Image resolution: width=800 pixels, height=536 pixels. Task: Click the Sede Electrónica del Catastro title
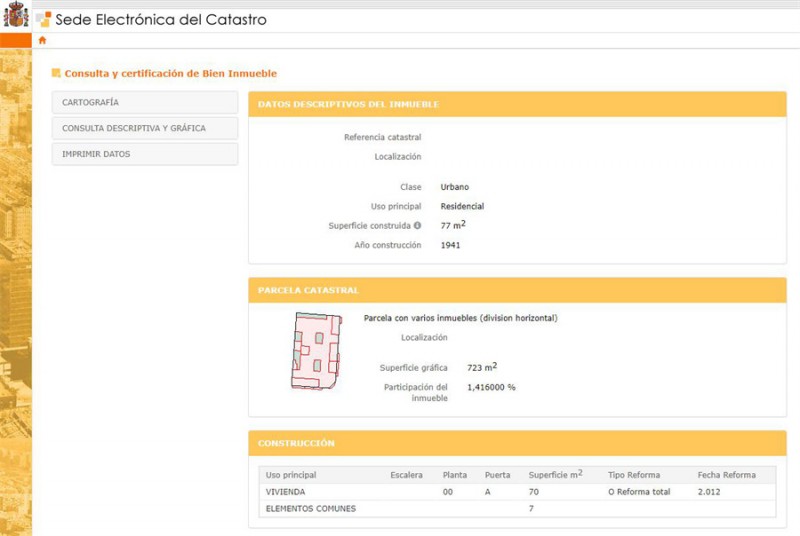pos(161,20)
